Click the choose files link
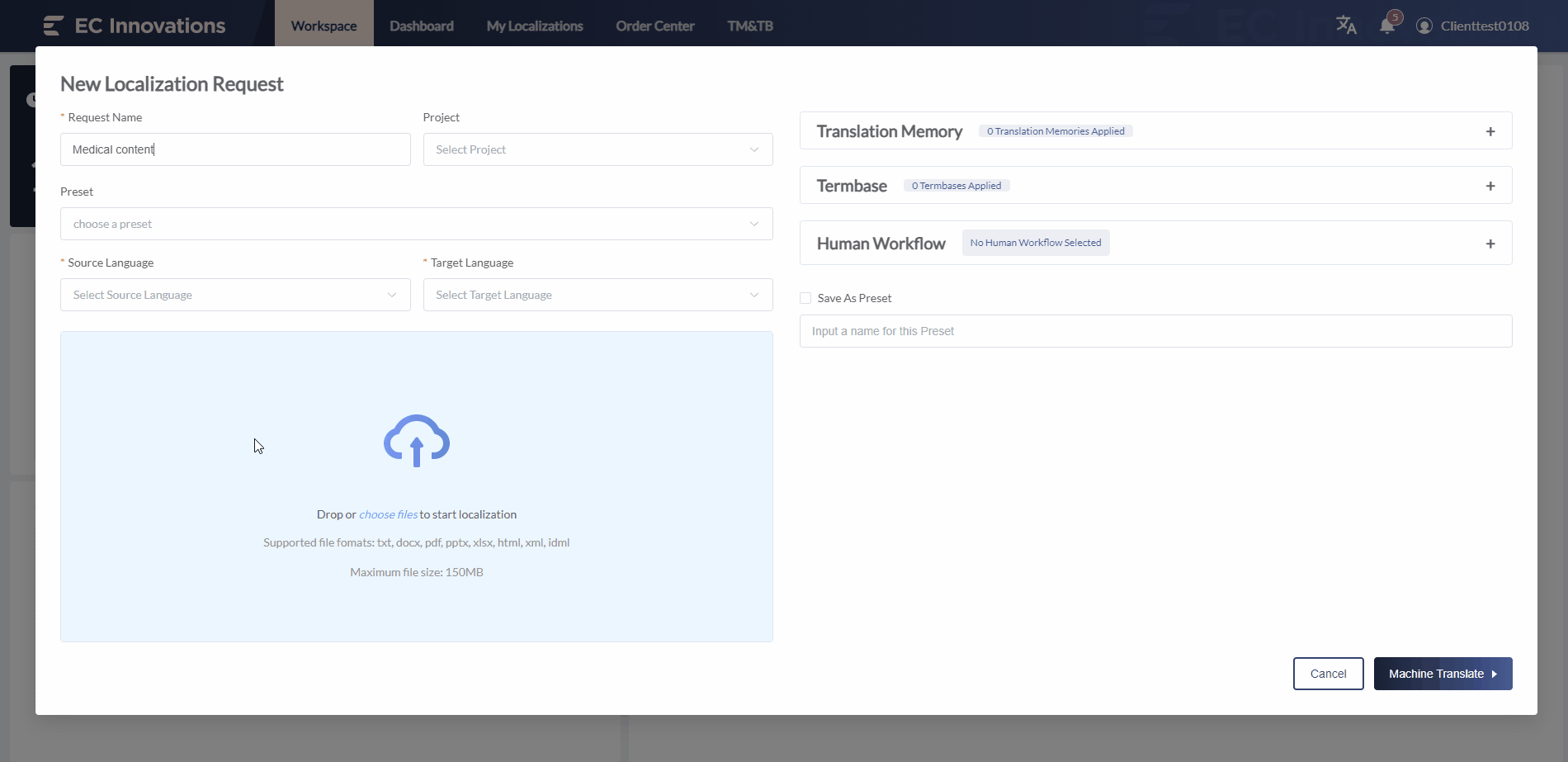The image size is (1568, 762). [x=388, y=514]
